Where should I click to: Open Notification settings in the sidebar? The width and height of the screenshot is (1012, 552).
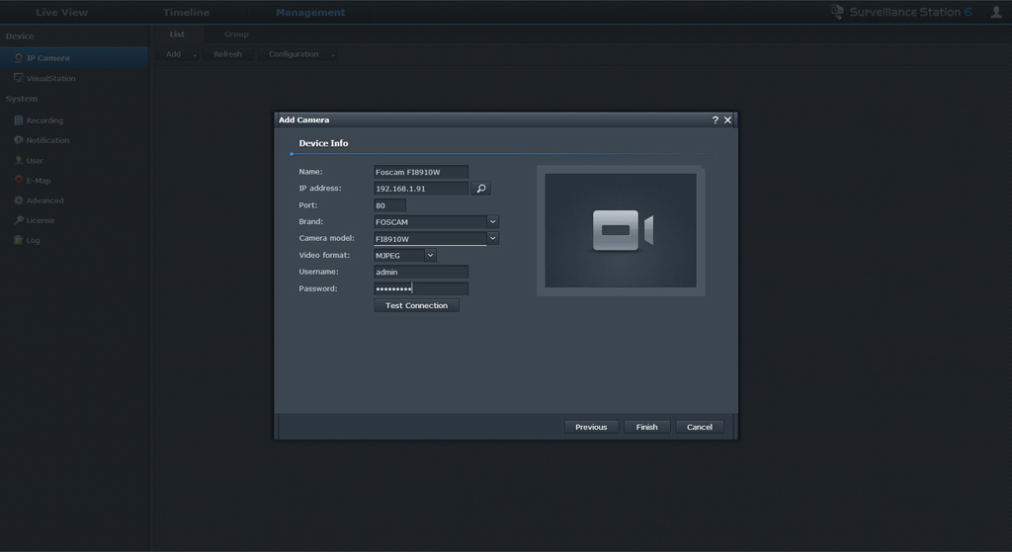(x=47, y=140)
